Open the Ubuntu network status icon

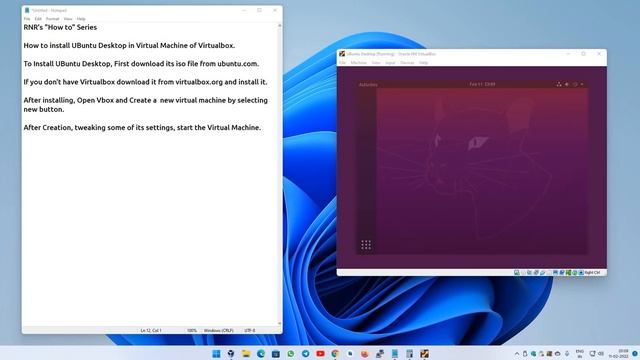(x=559, y=84)
